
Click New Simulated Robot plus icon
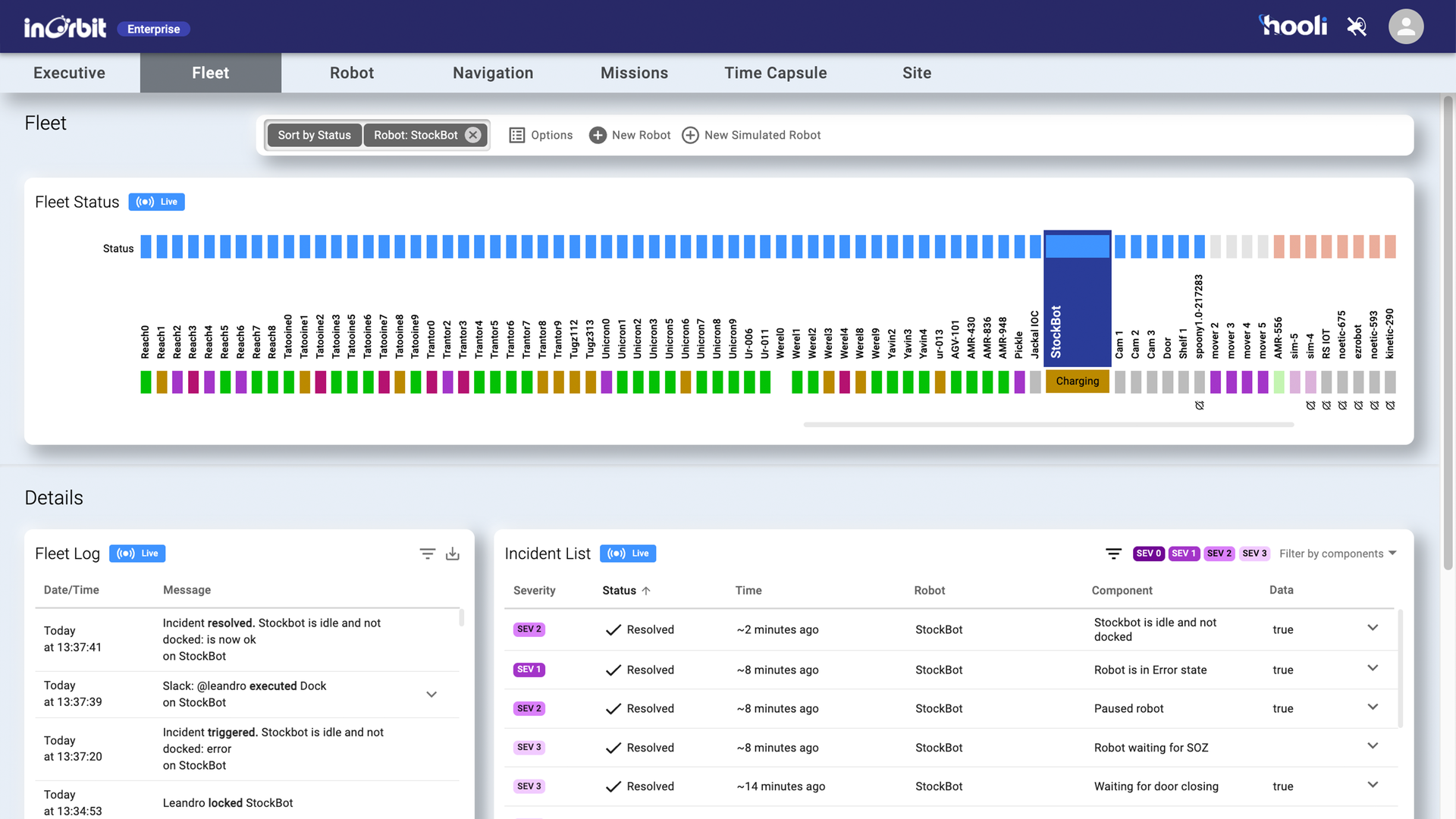pos(690,135)
